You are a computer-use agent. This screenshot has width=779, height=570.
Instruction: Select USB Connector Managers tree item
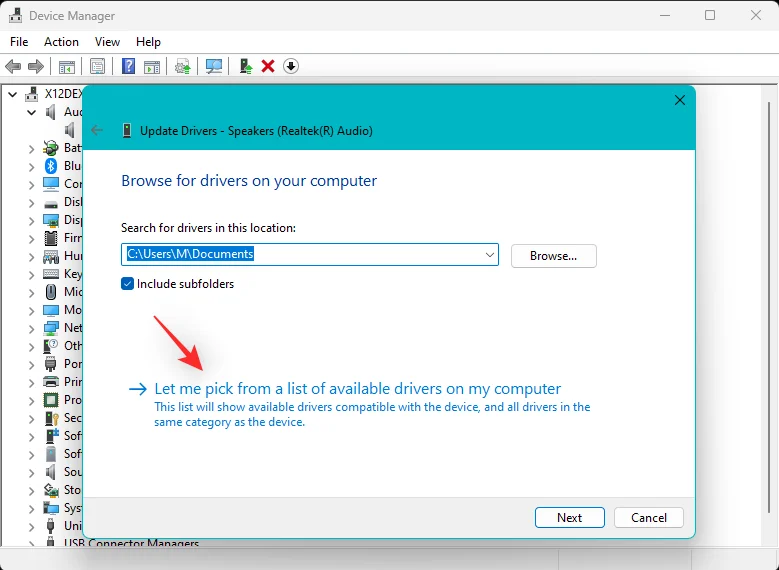pyautogui.click(x=131, y=543)
